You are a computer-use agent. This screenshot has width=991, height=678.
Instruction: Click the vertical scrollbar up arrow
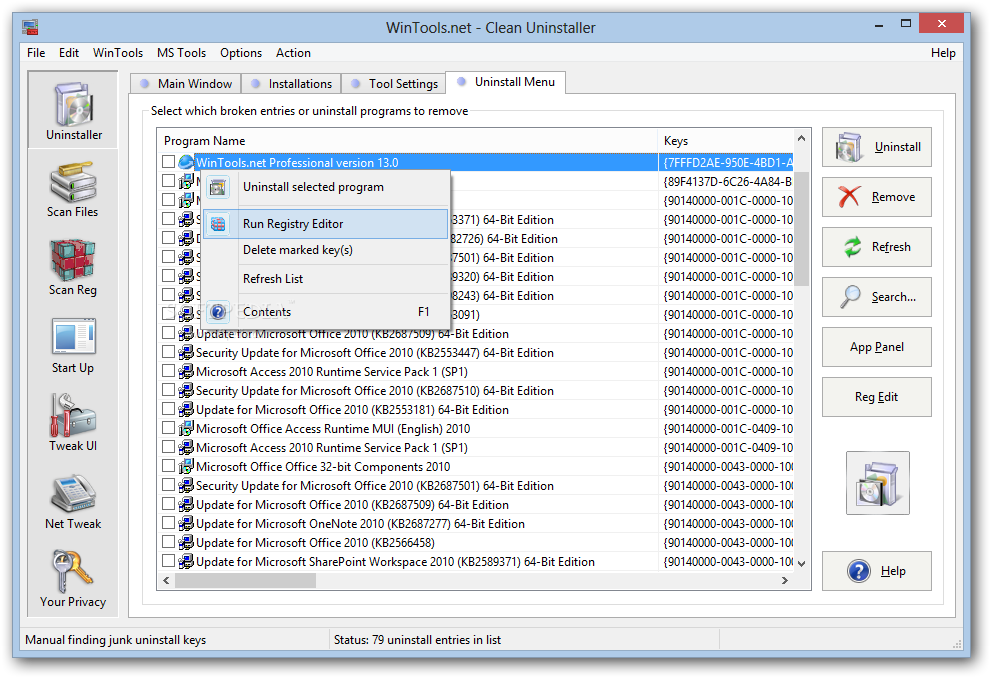coord(801,138)
